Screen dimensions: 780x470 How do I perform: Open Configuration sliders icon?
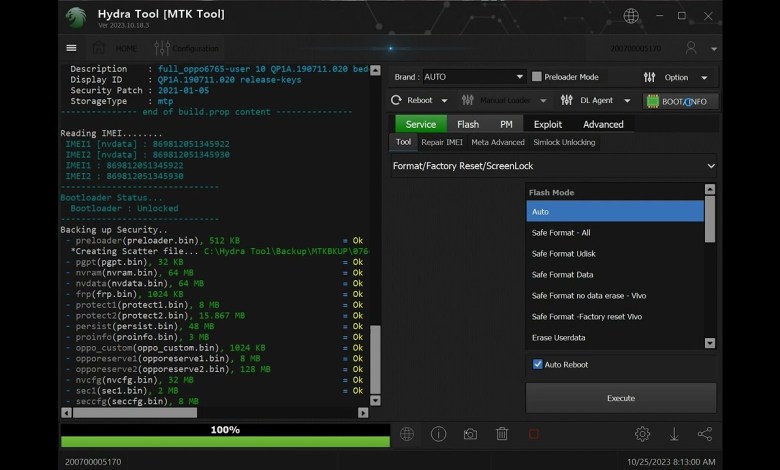point(162,48)
